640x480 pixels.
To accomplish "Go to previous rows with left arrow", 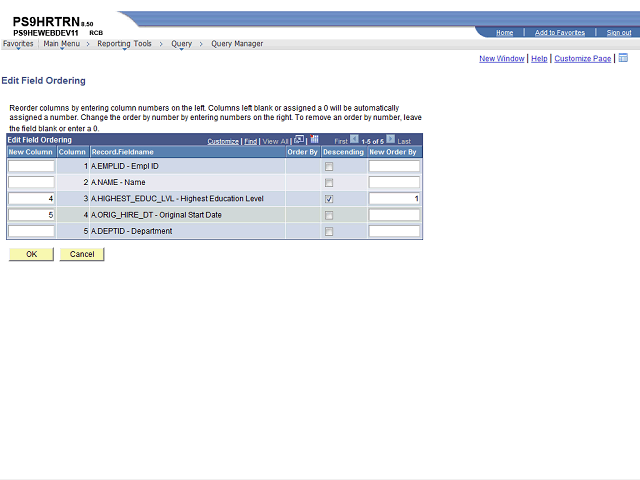I will pyautogui.click(x=354, y=140).
